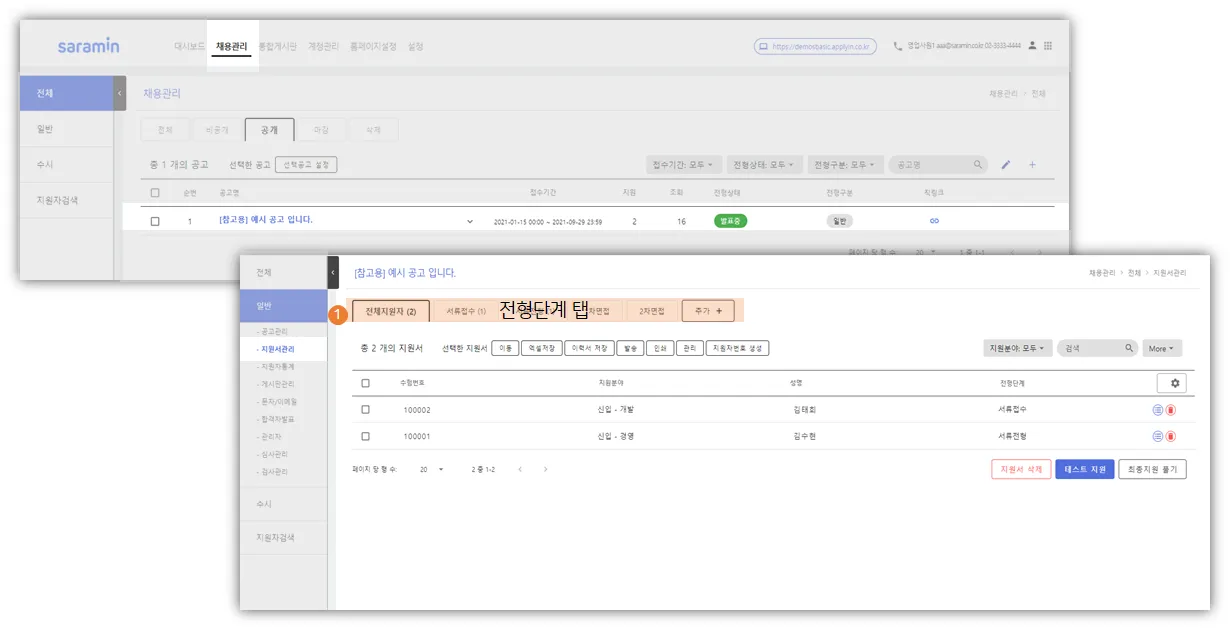The height and width of the screenshot is (630, 1230).
Task: Open the detail icon for applicant 100001
Action: 1158,436
